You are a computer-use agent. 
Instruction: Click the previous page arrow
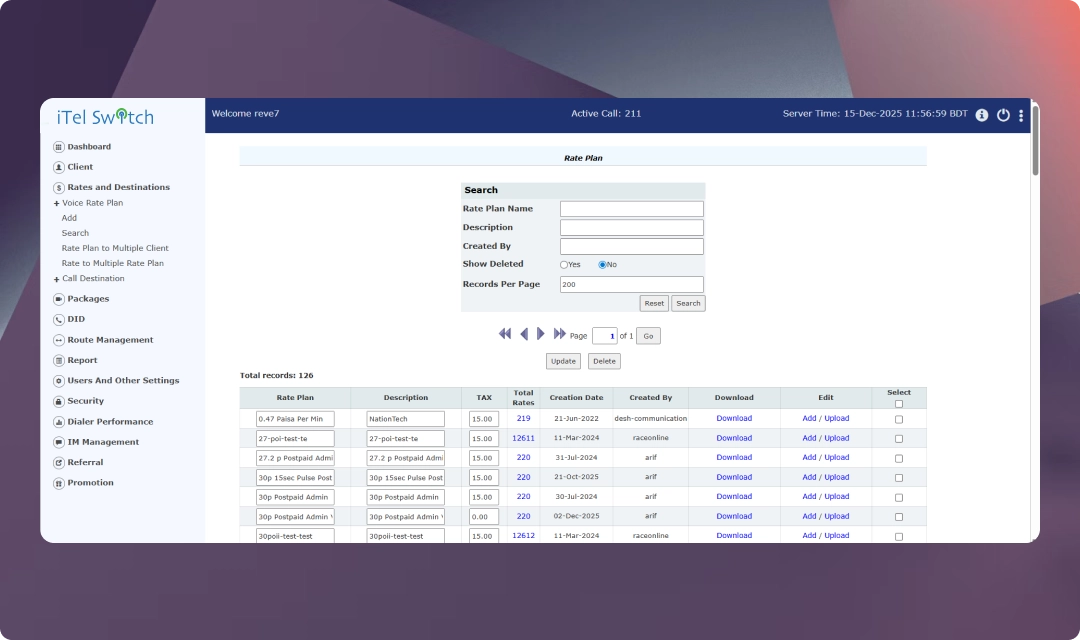tap(523, 334)
